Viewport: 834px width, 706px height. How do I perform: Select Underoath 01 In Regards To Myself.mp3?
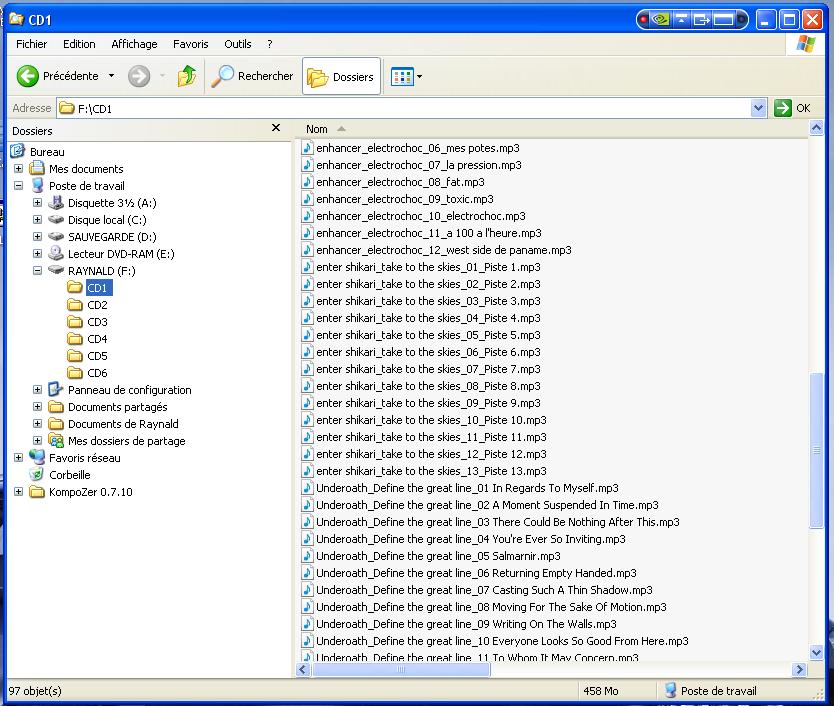467,488
